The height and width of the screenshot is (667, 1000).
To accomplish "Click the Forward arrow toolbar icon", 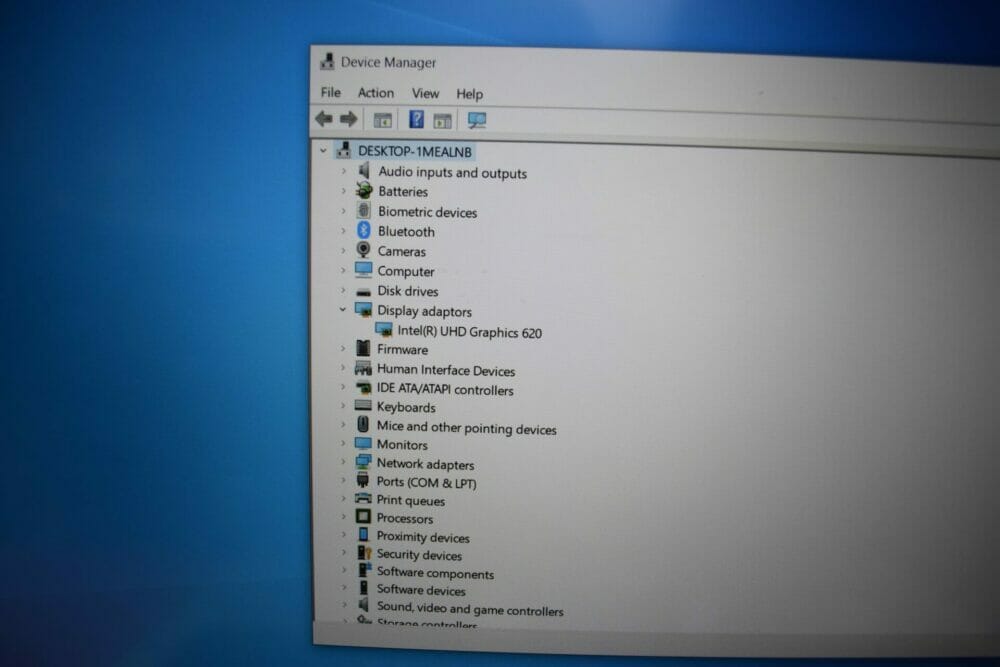I will coord(348,119).
